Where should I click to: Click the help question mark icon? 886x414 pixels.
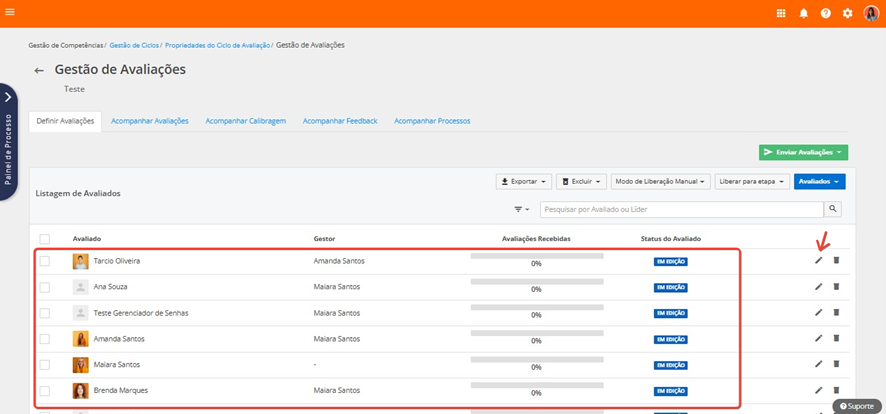point(825,13)
